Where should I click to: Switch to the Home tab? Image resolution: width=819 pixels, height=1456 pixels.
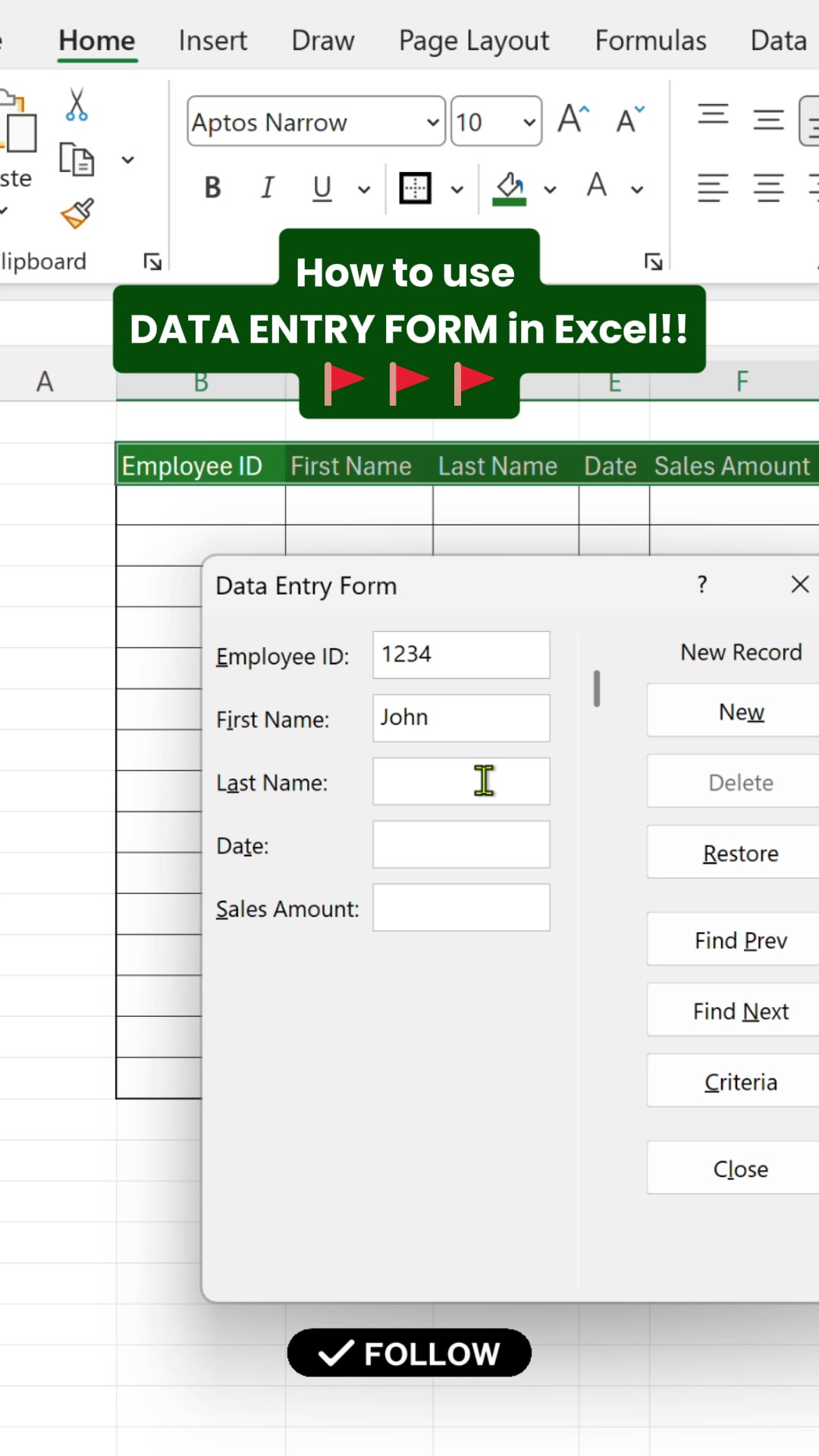point(97,41)
